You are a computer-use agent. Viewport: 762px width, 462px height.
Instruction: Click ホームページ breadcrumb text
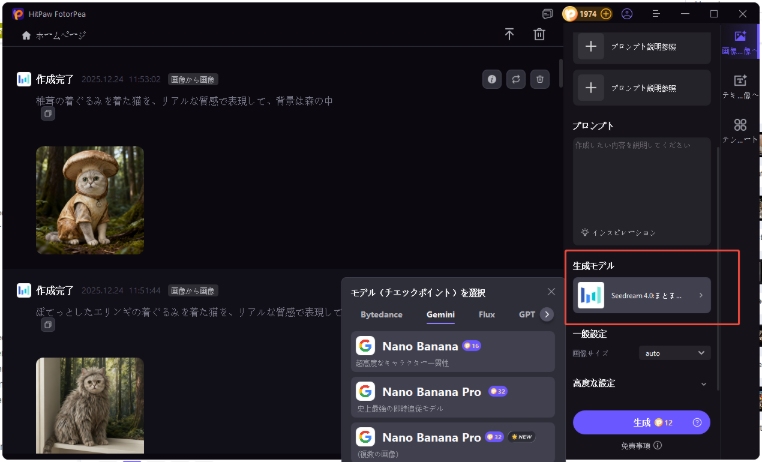pyautogui.click(x=61, y=35)
